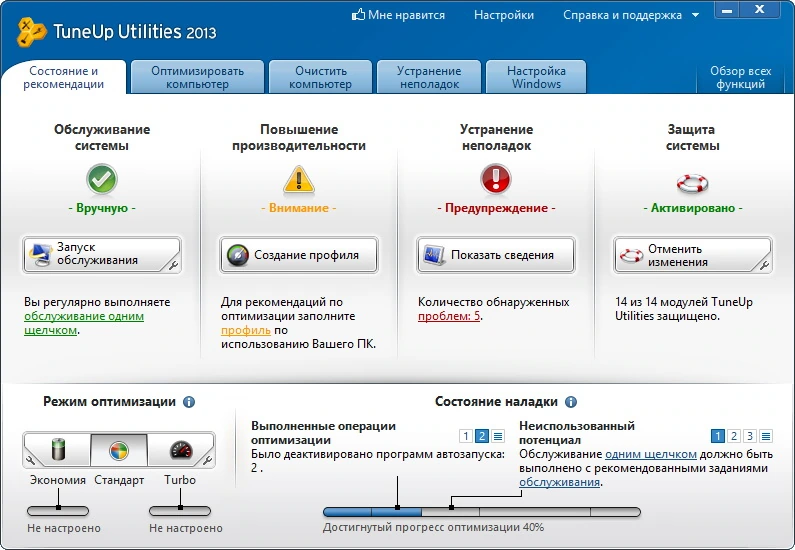Click the yellow warning triangle icon
The width and height of the screenshot is (795, 550).
click(299, 179)
